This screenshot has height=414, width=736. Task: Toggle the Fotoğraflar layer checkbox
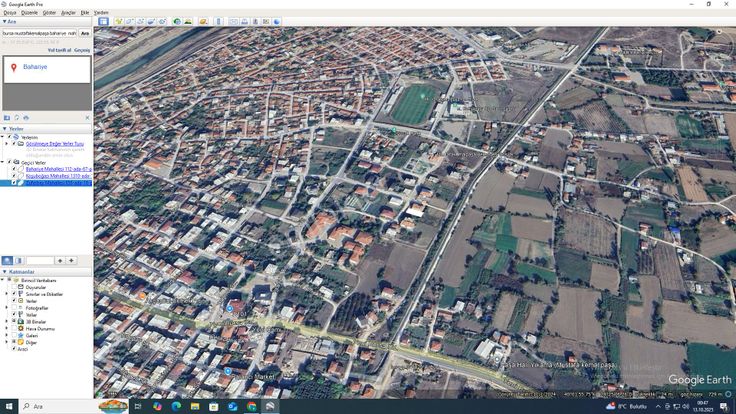click(13, 307)
